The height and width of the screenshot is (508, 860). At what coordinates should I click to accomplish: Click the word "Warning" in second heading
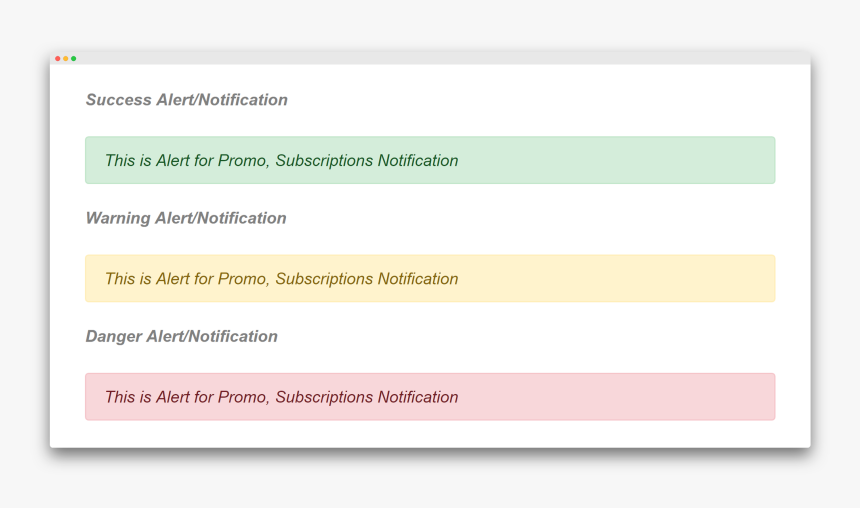click(x=118, y=218)
